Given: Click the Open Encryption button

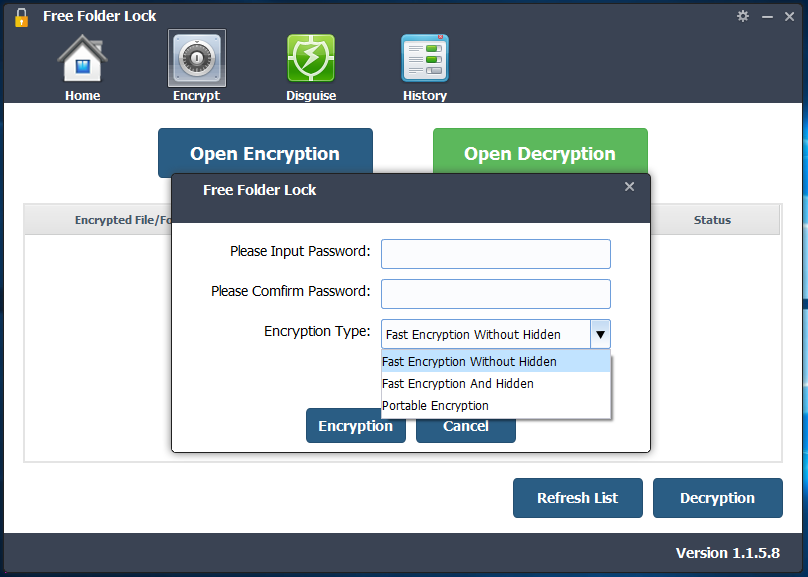Looking at the screenshot, I should (265, 151).
